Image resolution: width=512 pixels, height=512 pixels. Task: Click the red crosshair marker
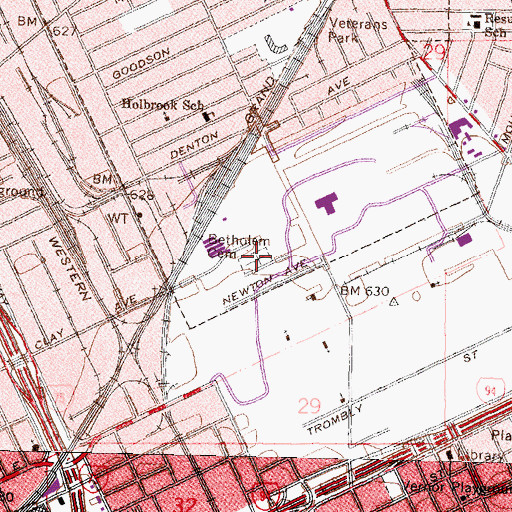click(x=256, y=256)
